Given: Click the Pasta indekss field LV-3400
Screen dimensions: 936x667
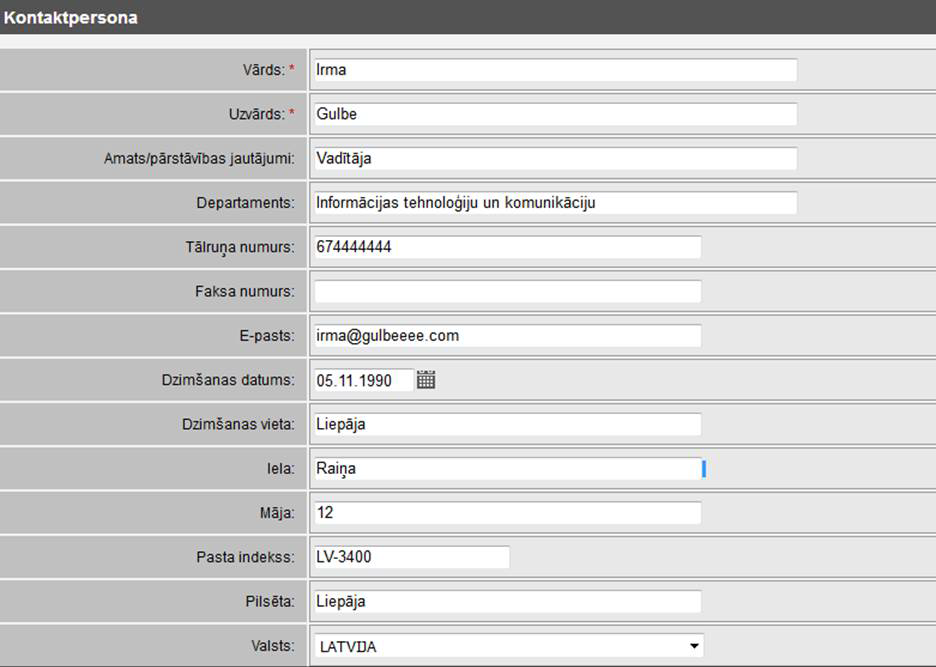Looking at the screenshot, I should pos(411,557).
